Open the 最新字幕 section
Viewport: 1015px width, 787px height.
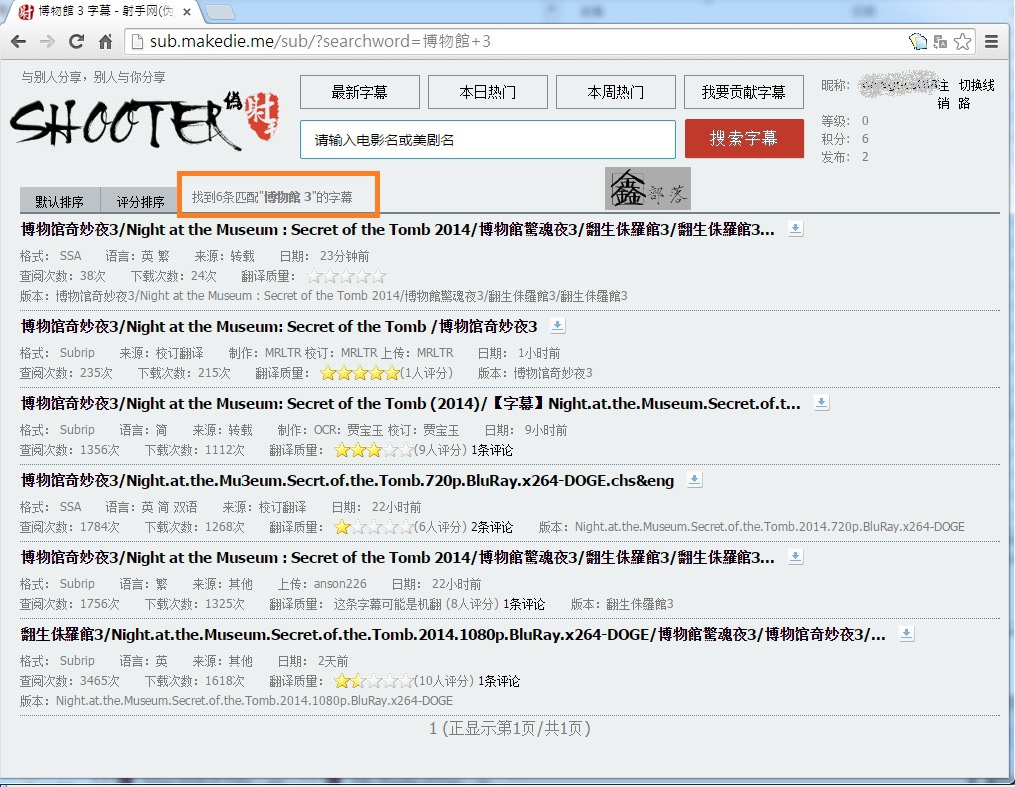[x=359, y=92]
